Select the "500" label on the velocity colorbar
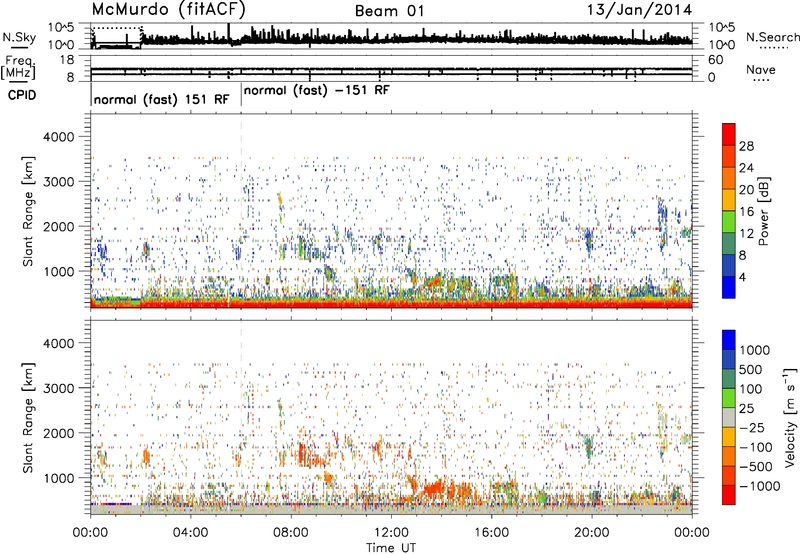 coord(750,370)
